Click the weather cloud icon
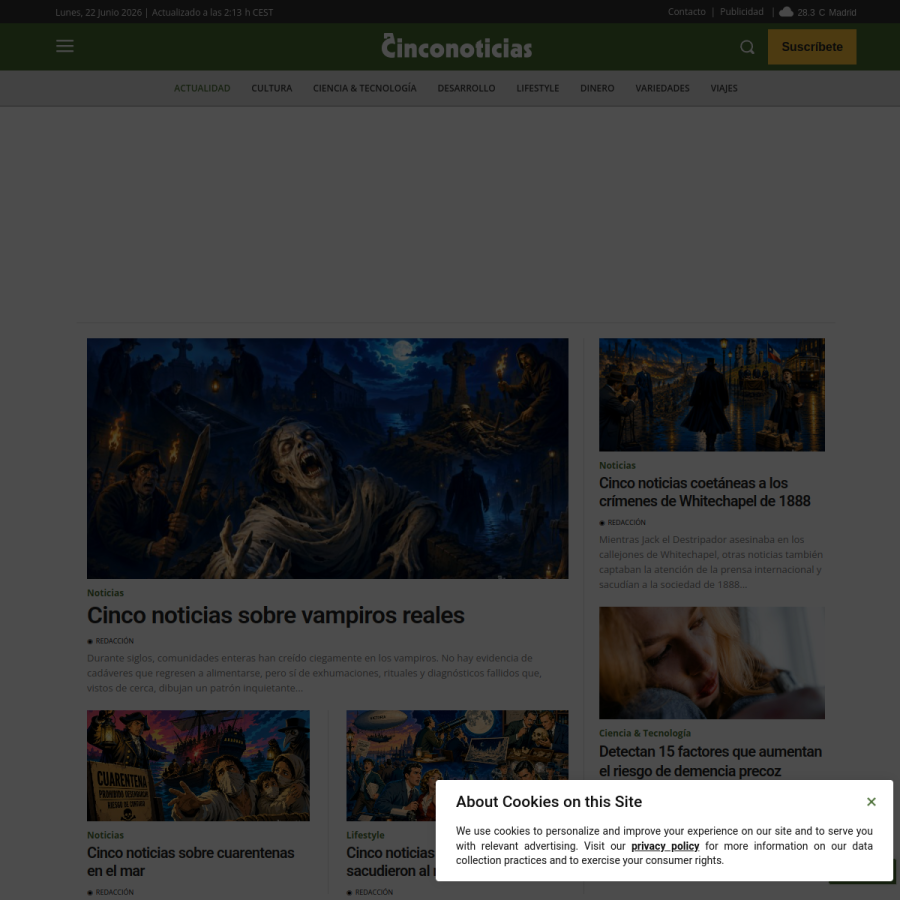The width and height of the screenshot is (900, 900). pos(786,12)
